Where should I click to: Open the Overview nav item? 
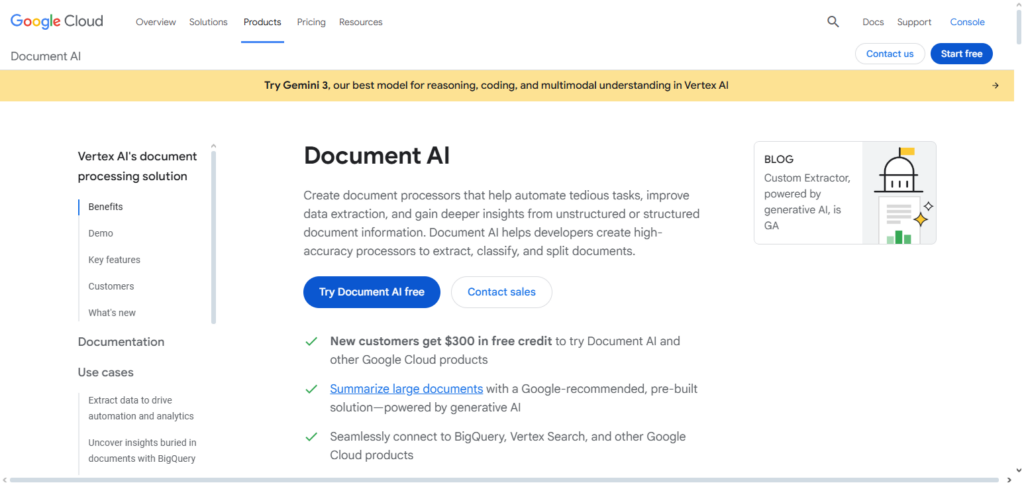pos(155,22)
